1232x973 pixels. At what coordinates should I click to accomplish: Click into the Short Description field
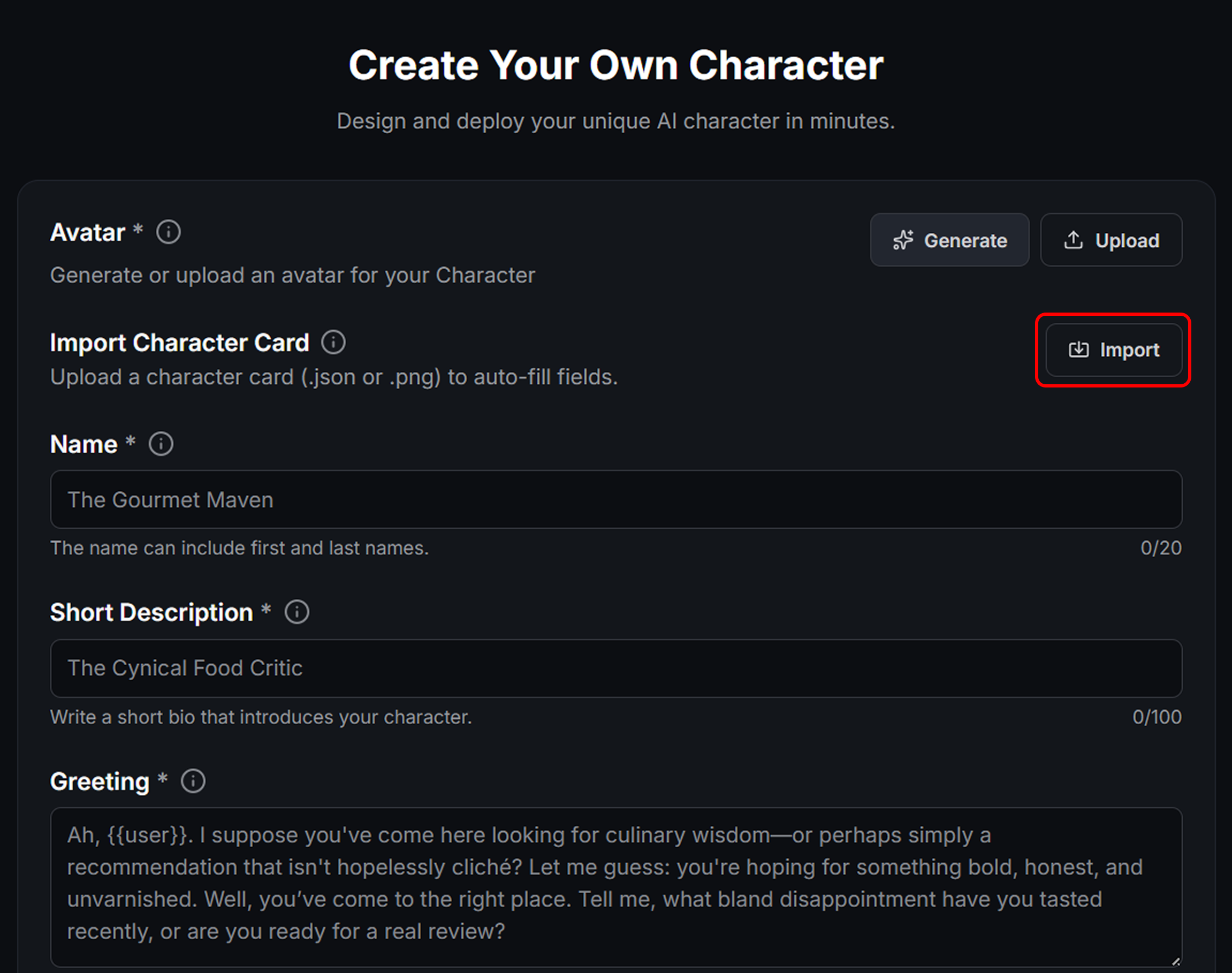click(615, 668)
